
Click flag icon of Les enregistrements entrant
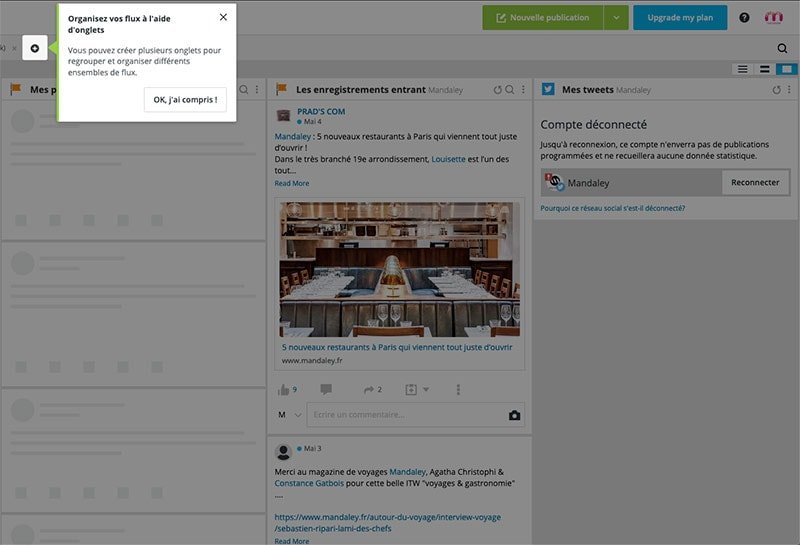(x=281, y=89)
